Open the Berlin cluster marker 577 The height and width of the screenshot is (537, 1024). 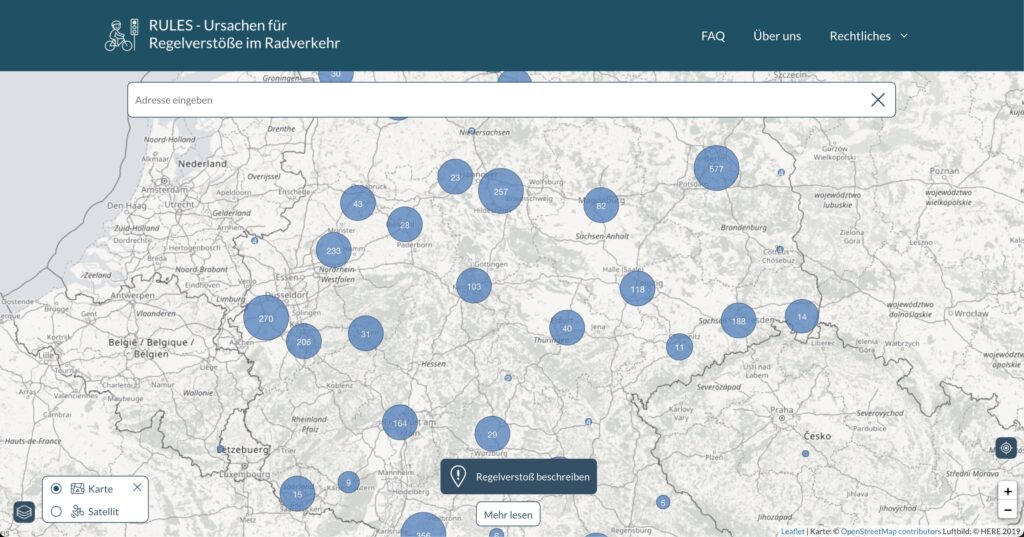pos(716,168)
